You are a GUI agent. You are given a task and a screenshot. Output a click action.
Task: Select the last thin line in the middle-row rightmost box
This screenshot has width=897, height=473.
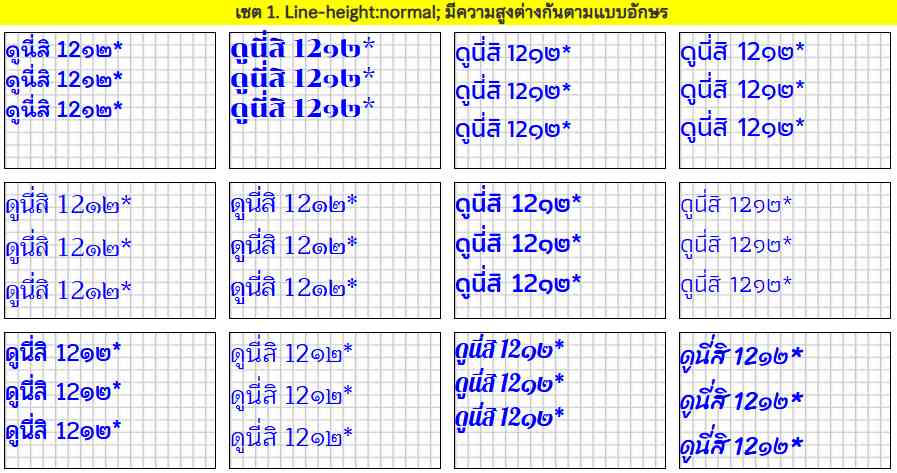pyautogui.click(x=736, y=285)
